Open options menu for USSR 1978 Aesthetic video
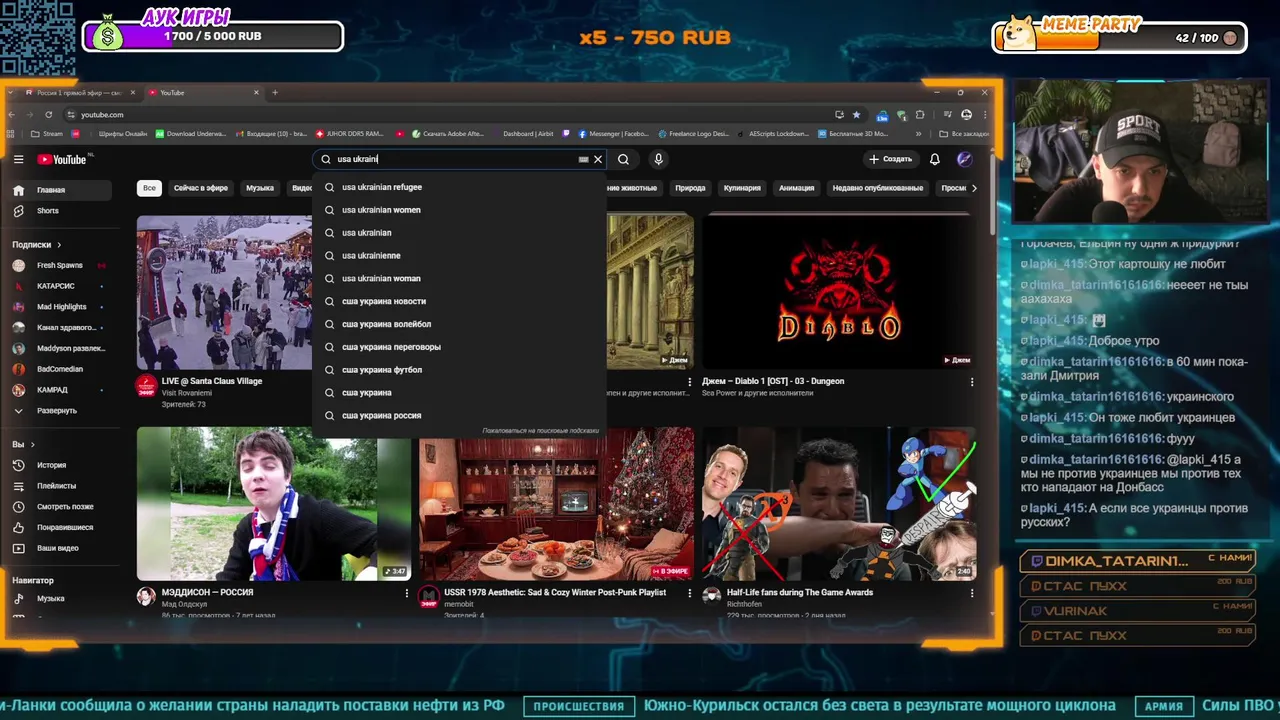 pyautogui.click(x=689, y=593)
